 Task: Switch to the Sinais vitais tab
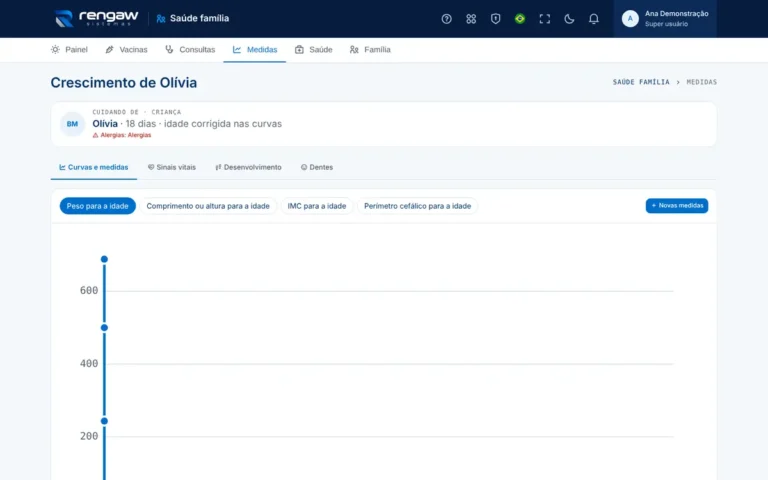(x=171, y=167)
